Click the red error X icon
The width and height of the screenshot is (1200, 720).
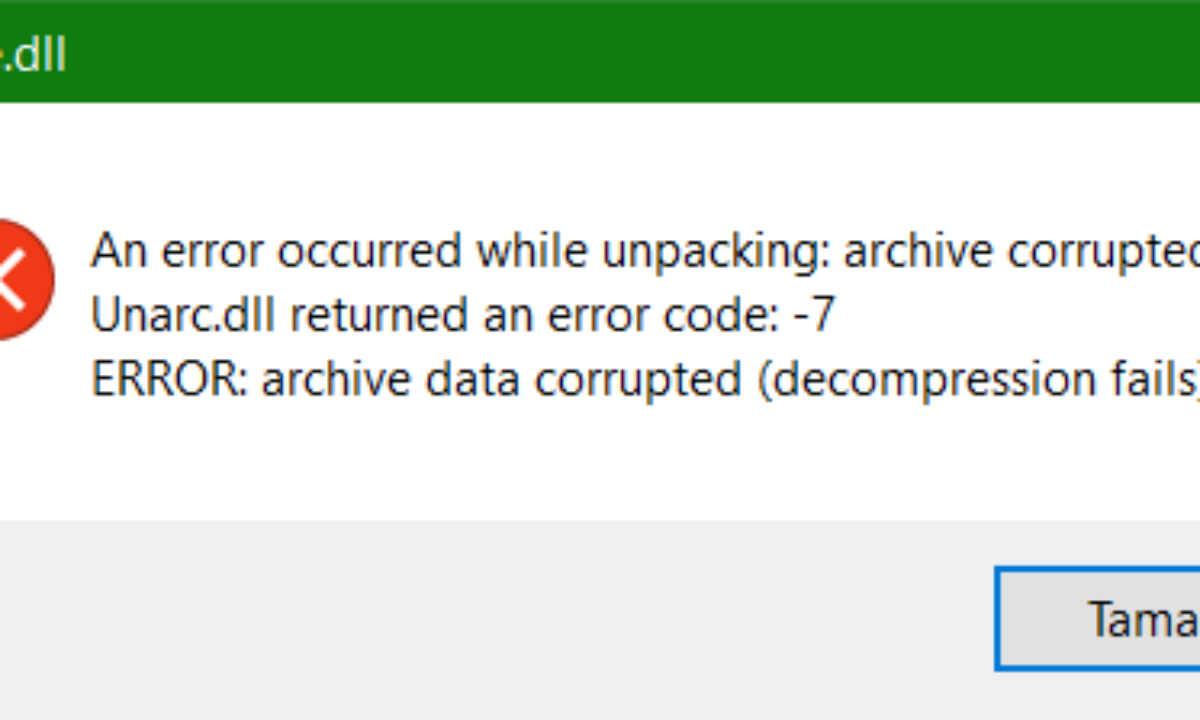click(22, 280)
